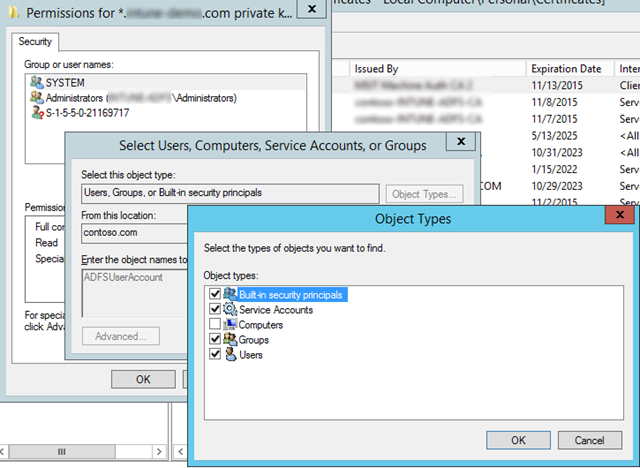Enable the Computers checkbox

pyautogui.click(x=213, y=325)
